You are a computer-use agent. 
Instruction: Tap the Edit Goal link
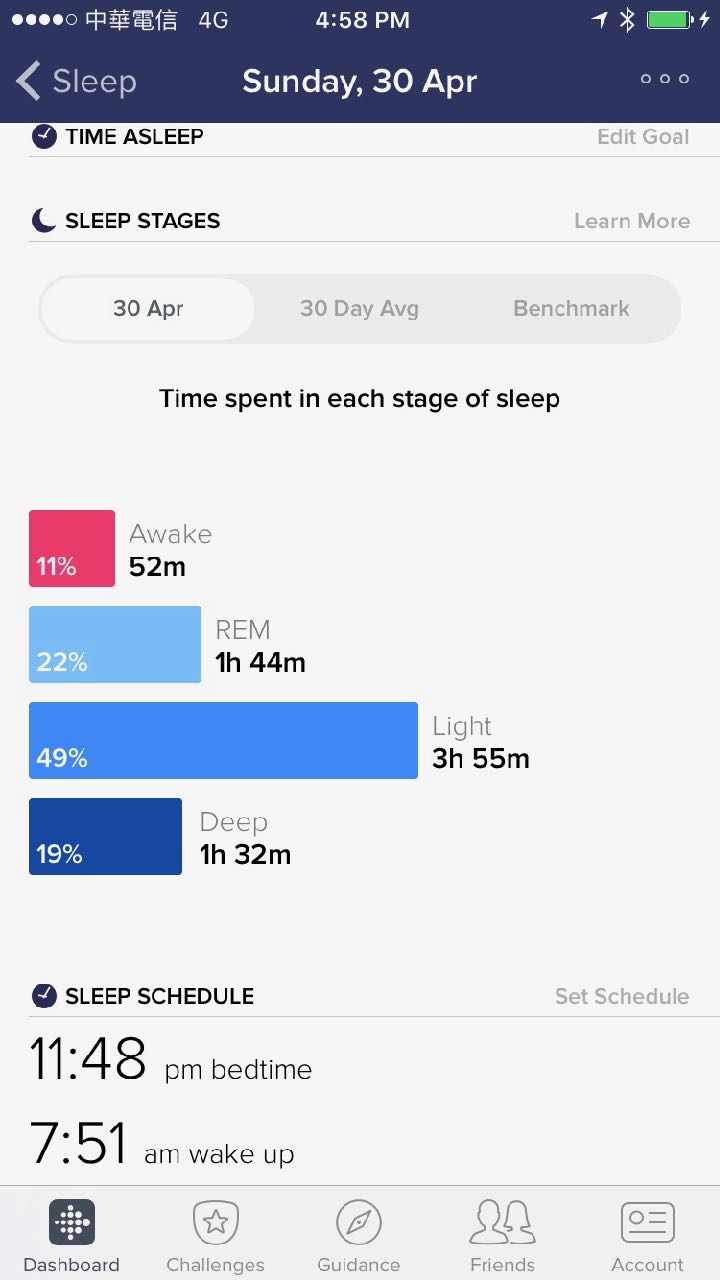pyautogui.click(x=643, y=137)
